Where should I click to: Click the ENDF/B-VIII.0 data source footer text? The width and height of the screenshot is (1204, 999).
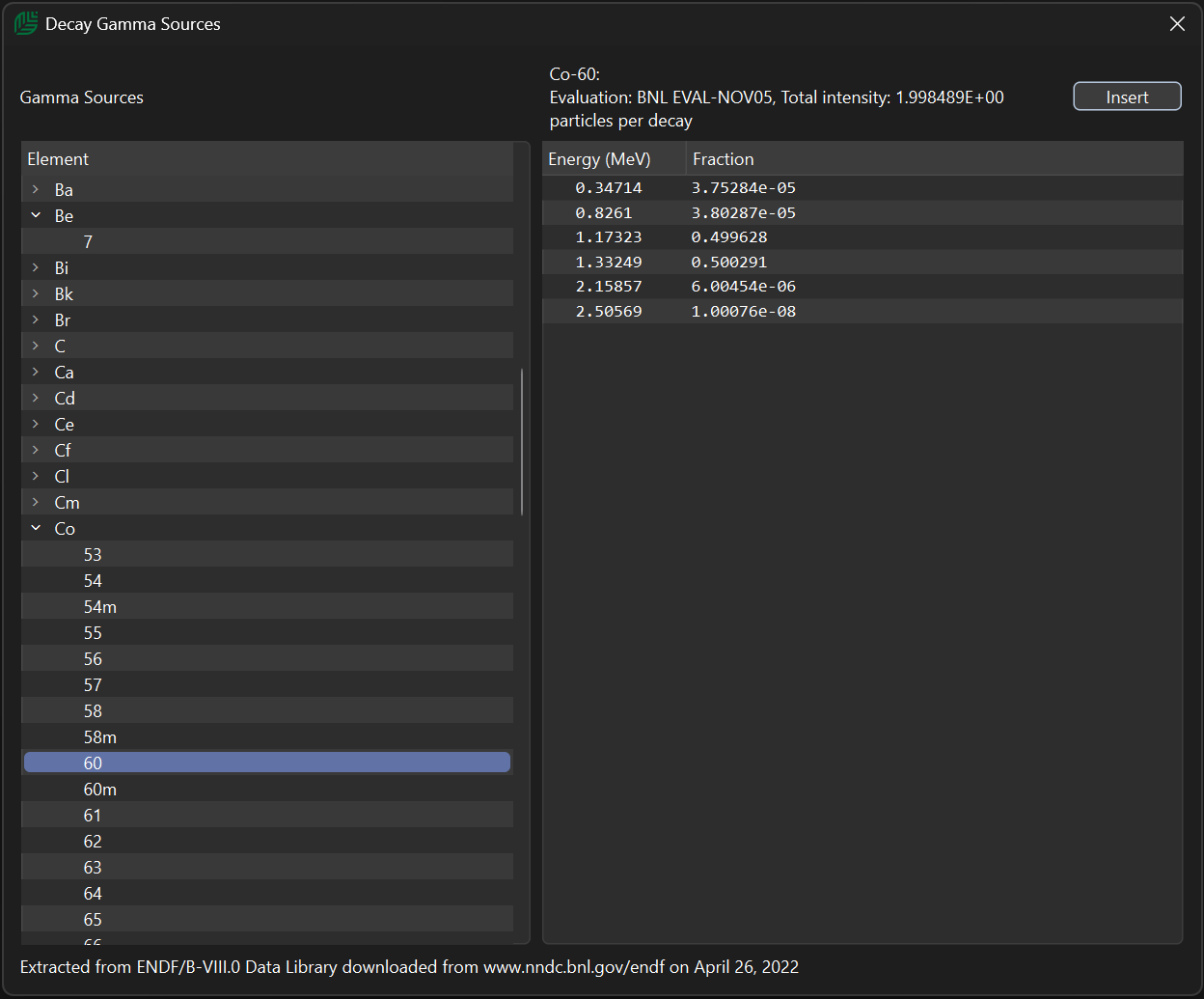[409, 966]
